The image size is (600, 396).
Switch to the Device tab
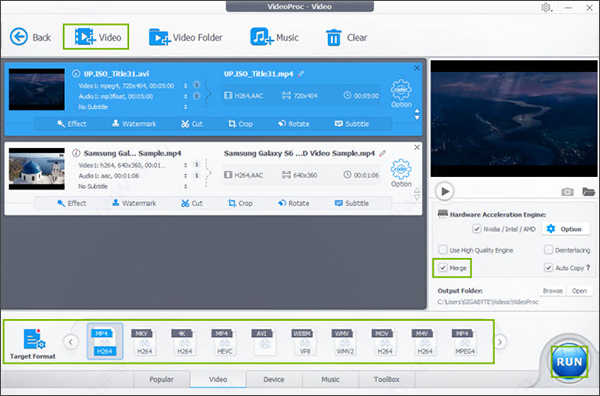tap(274, 380)
